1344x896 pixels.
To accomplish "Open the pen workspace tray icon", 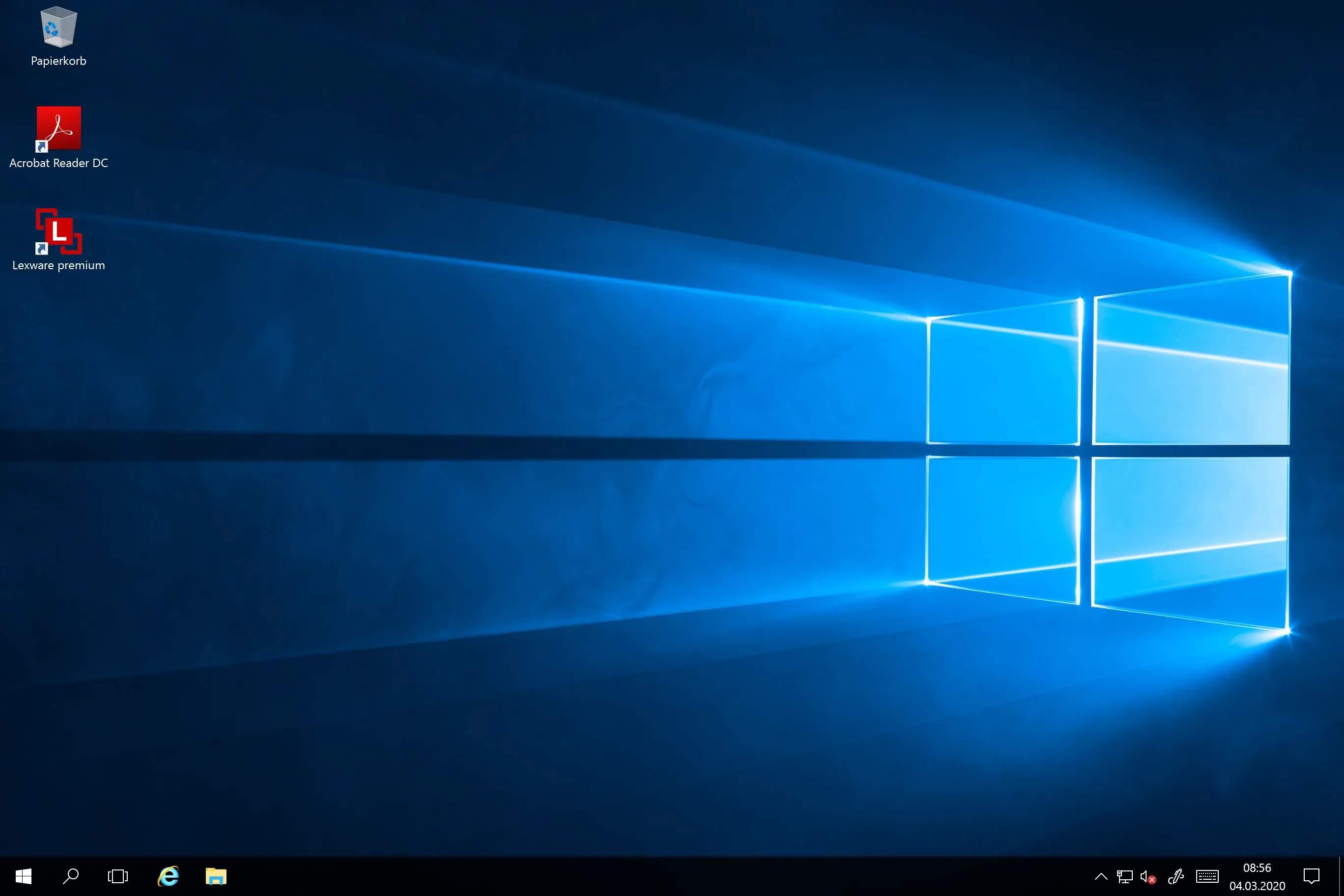I will point(1176,876).
